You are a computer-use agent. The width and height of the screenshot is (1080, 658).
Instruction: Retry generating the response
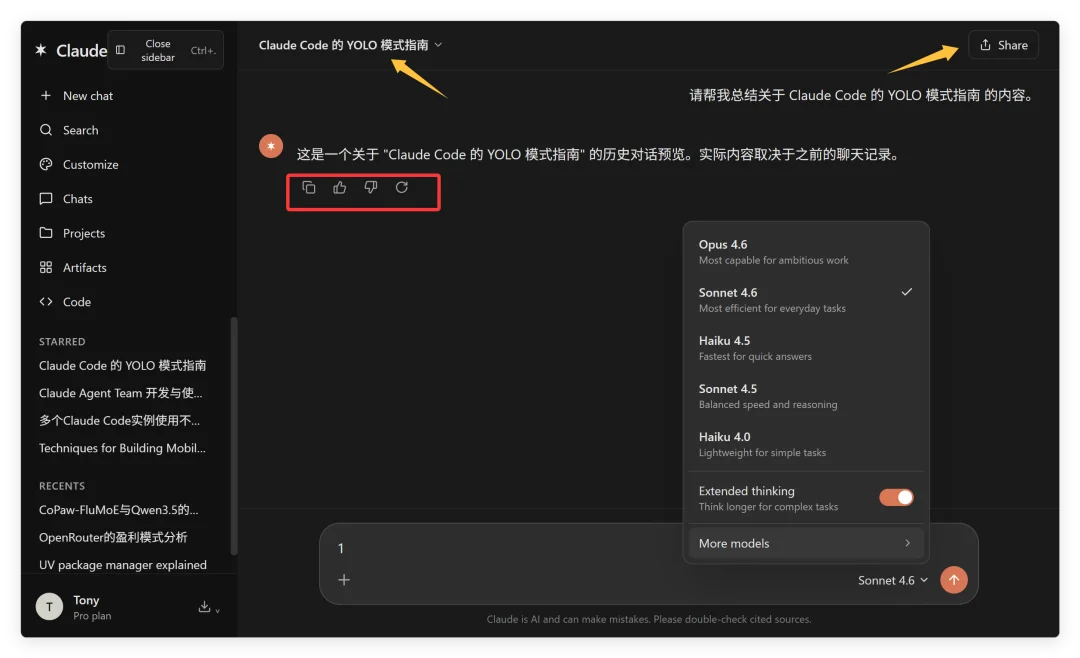pos(400,187)
